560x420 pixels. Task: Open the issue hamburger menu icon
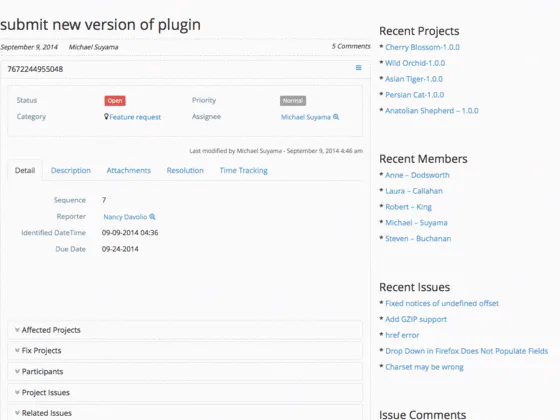tap(358, 68)
